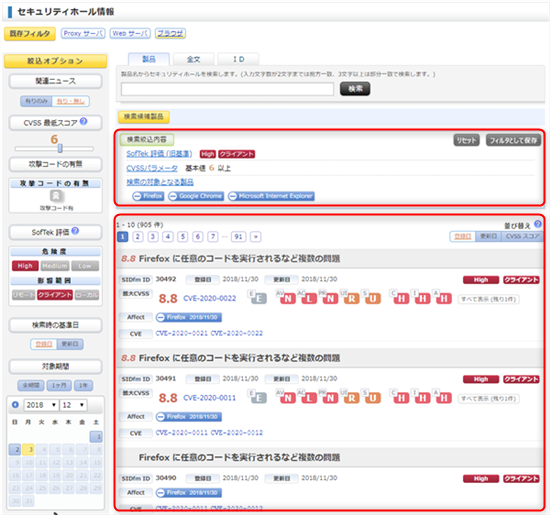Open the calendar year dropdown showing 2018
The image size is (550, 515).
click(41, 405)
